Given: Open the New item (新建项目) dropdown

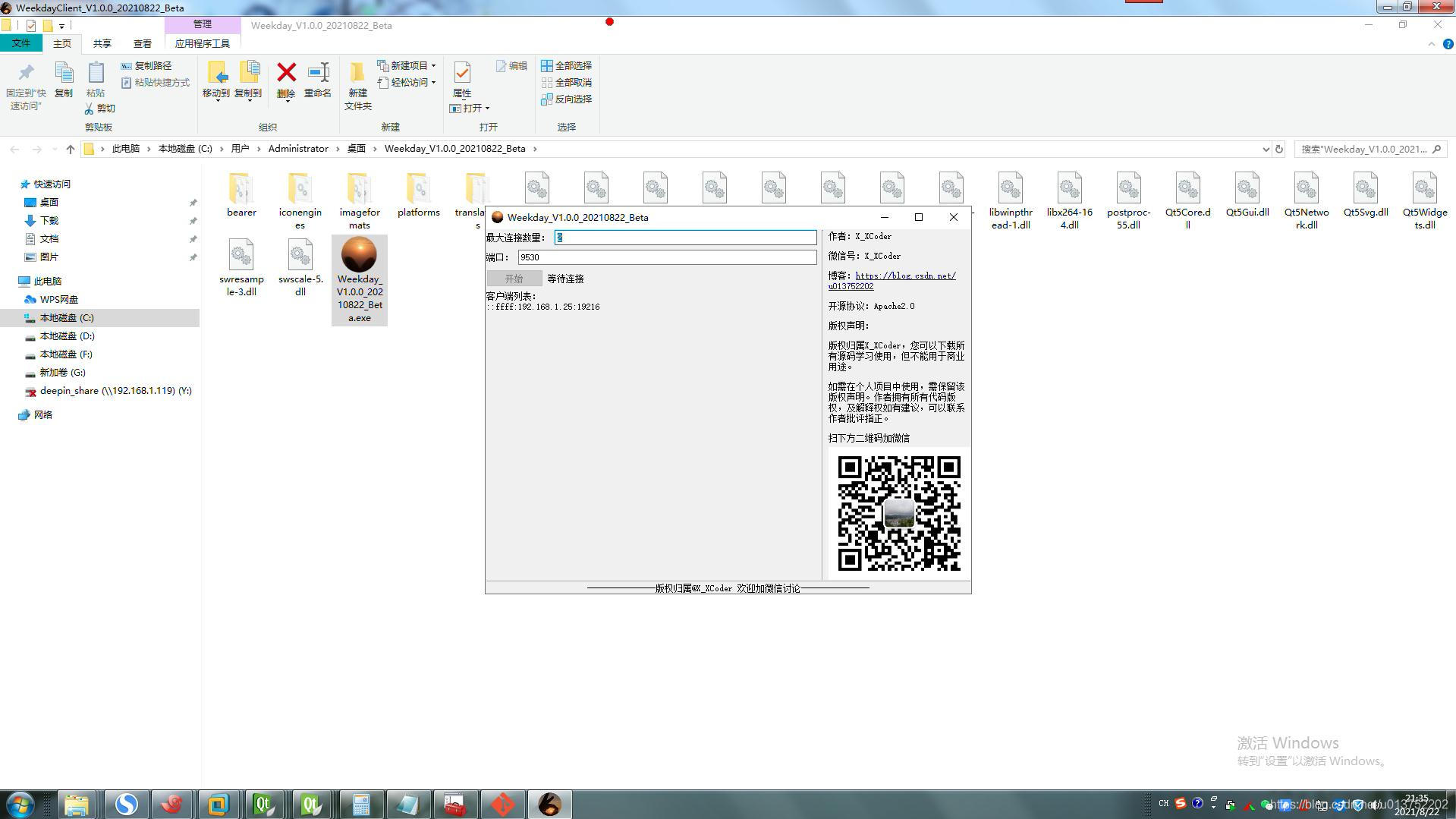Looking at the screenshot, I should (x=407, y=66).
